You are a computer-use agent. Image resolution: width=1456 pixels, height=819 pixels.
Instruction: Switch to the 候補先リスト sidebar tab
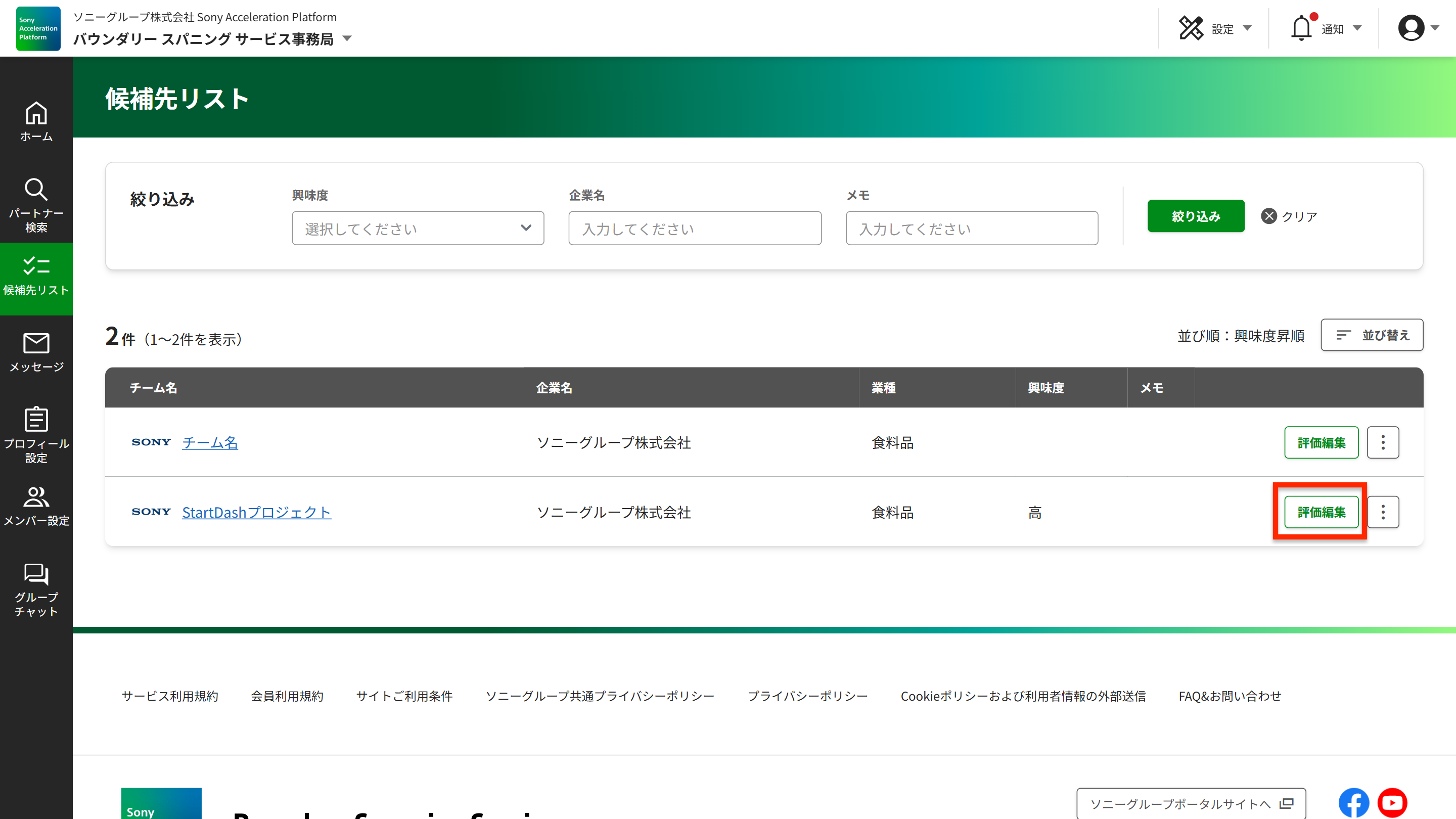pyautogui.click(x=35, y=279)
